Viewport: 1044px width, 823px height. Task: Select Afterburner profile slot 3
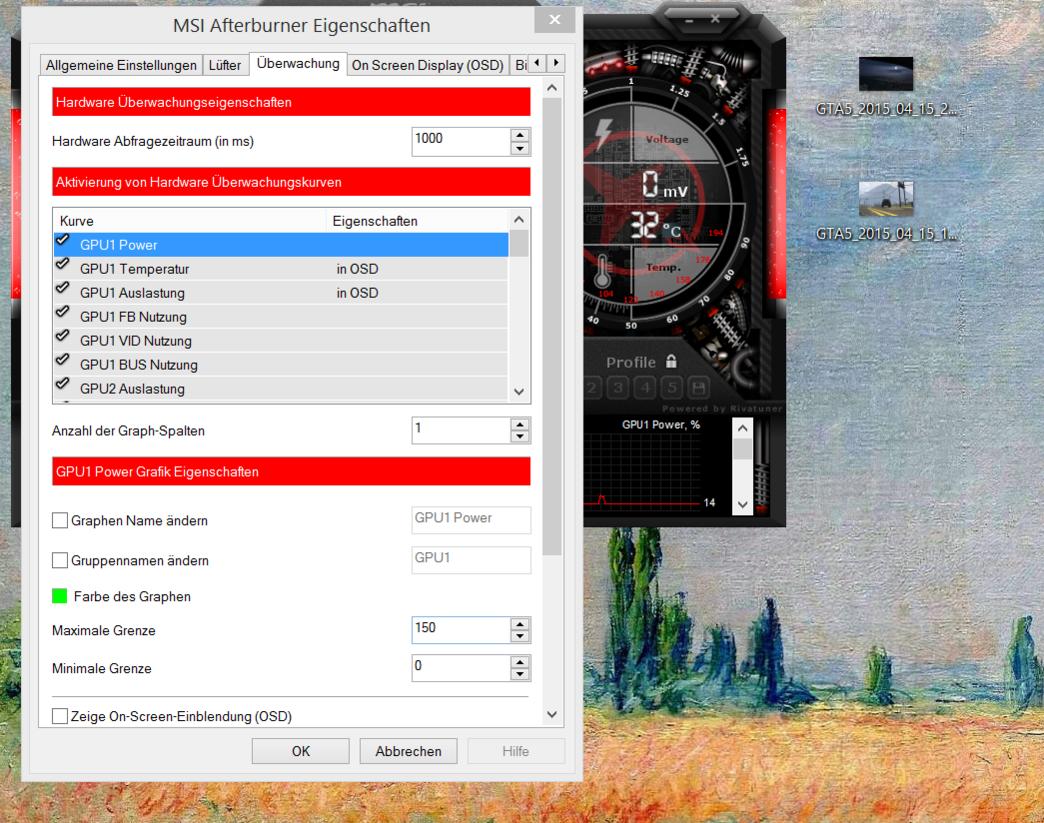[619, 388]
